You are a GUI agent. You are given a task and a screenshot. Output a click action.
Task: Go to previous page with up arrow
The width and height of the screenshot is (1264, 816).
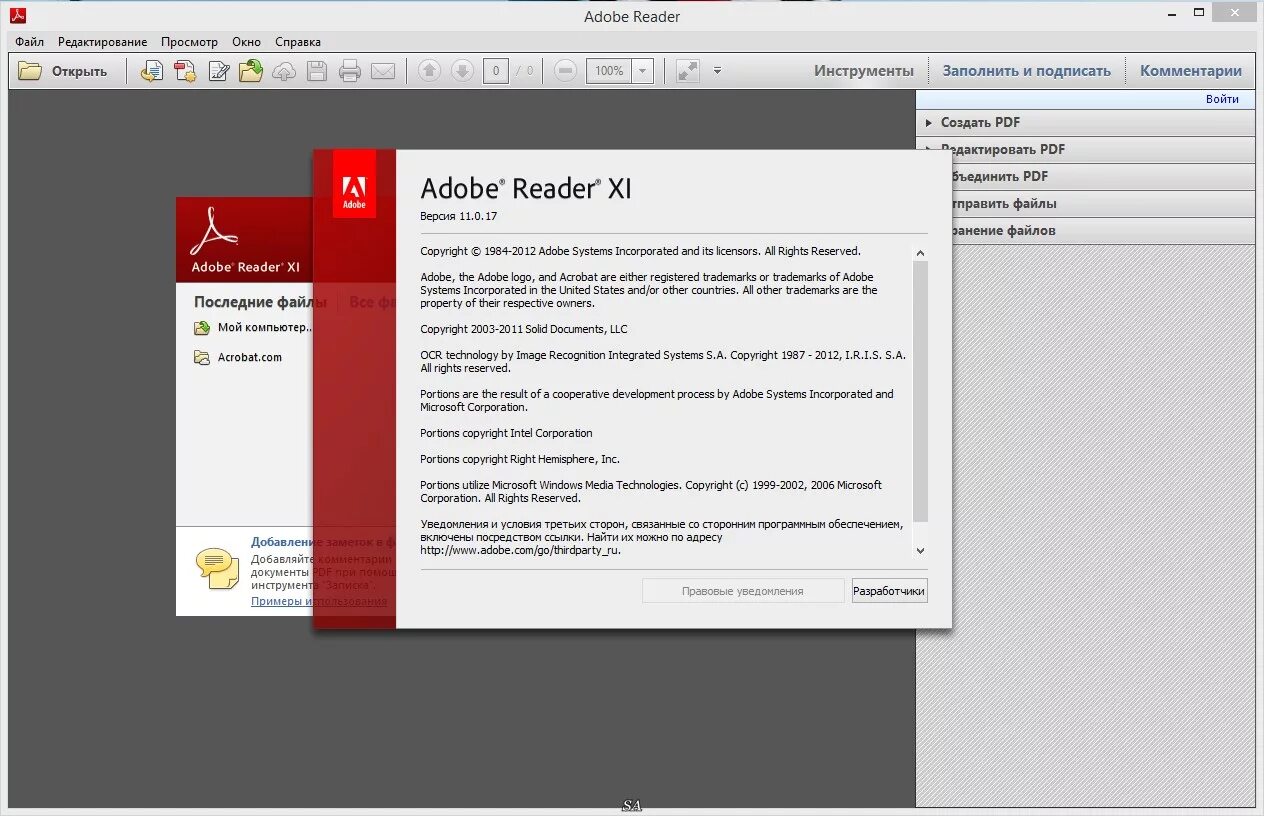pos(429,71)
